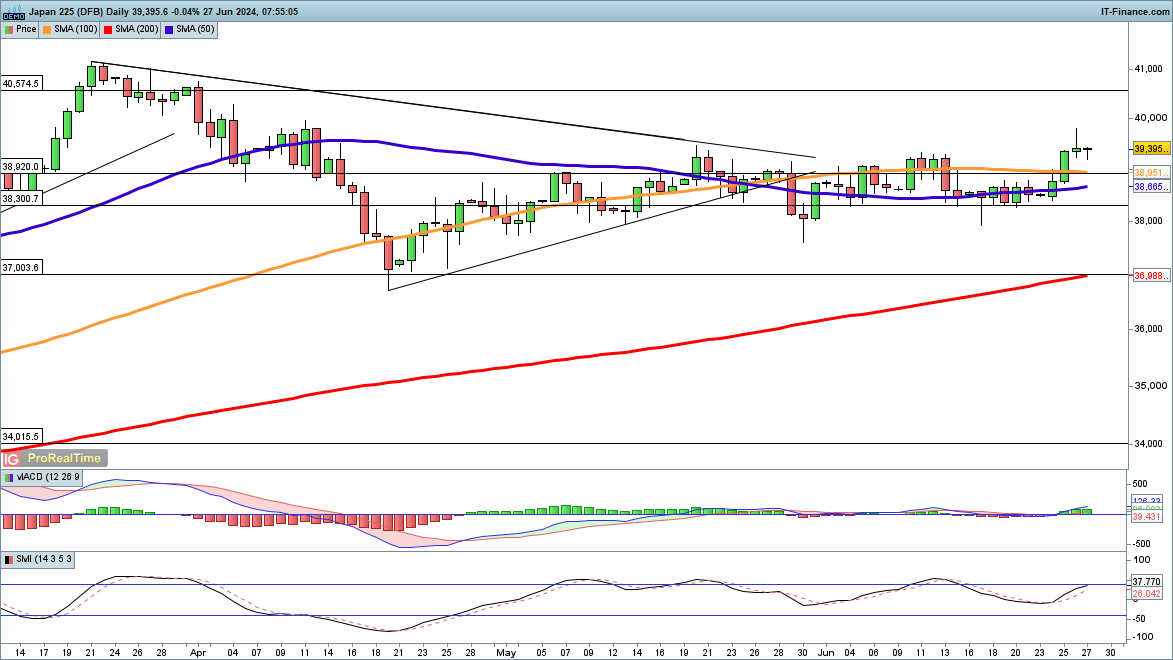Click the MACD indicator color icon
1173x660 pixels.
[8, 477]
